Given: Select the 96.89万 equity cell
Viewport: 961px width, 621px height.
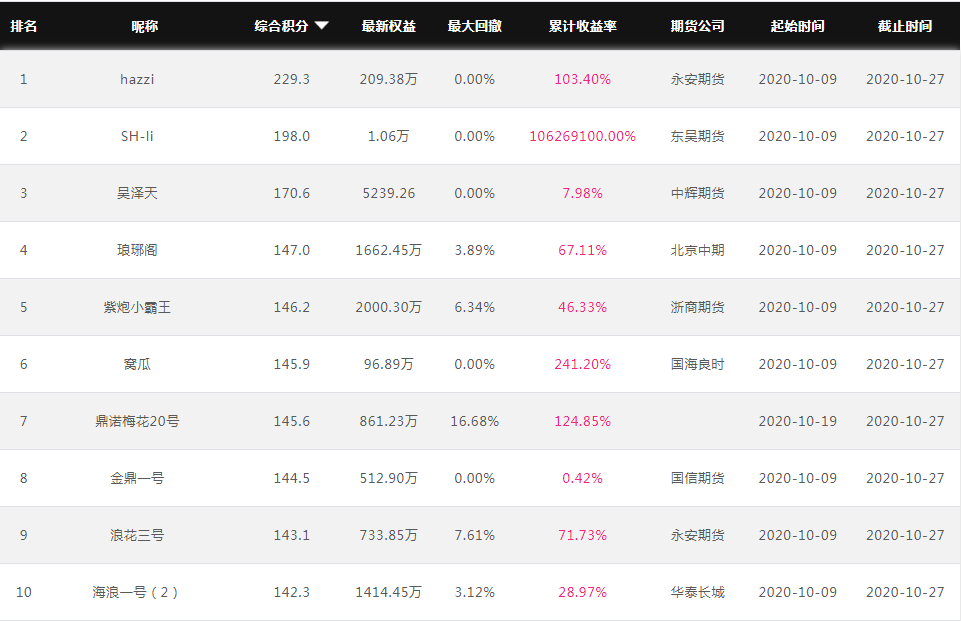Looking at the screenshot, I should tap(389, 364).
